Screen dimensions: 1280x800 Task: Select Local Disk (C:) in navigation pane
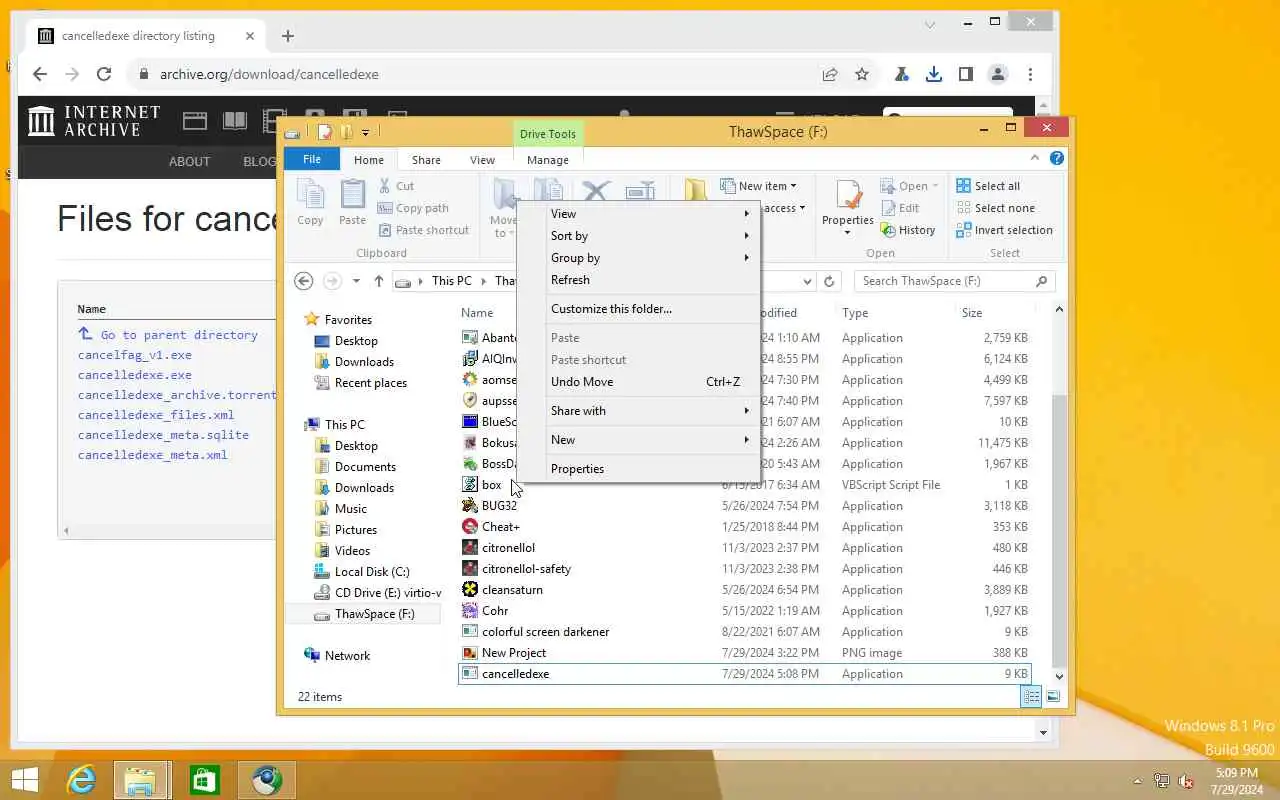click(x=371, y=572)
